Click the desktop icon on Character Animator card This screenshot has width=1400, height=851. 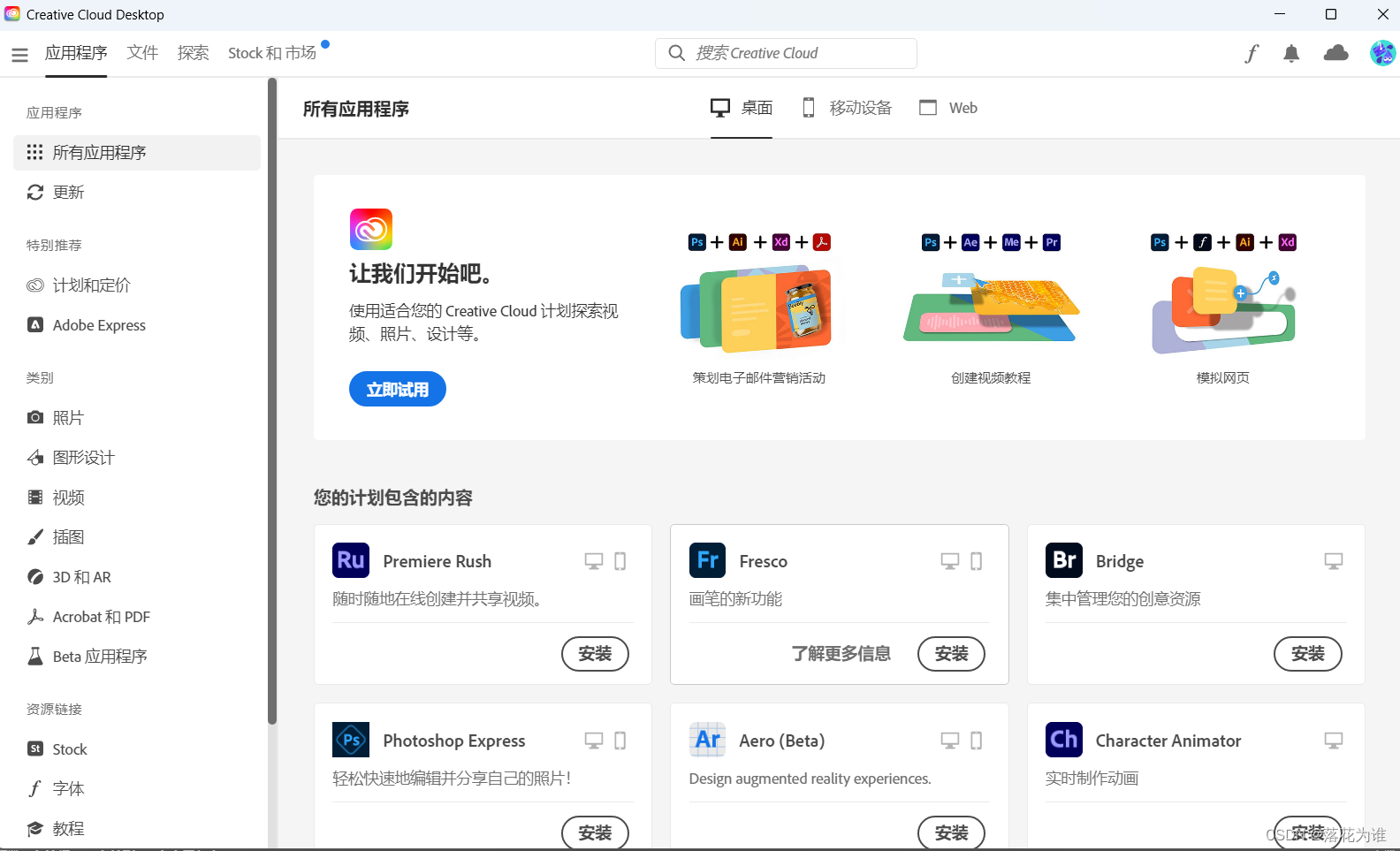click(x=1334, y=741)
